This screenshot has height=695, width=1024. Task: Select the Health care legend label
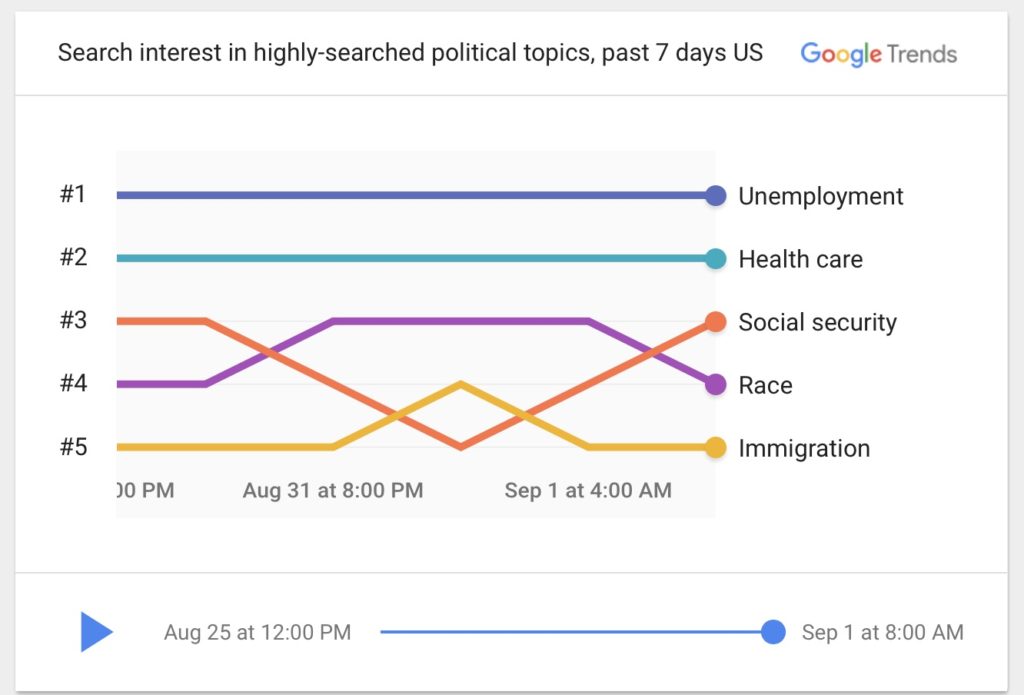click(800, 259)
